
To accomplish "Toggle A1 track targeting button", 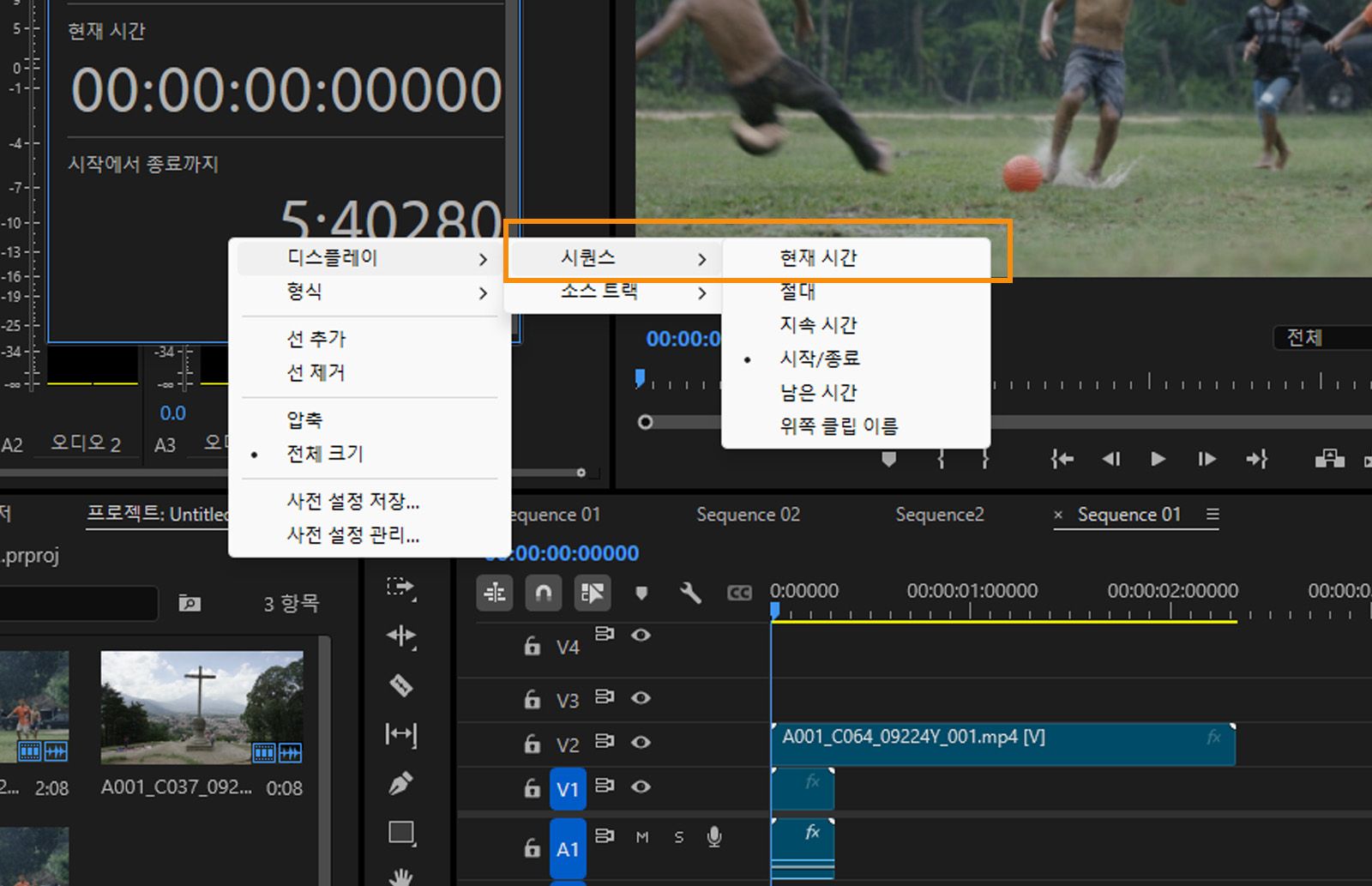I will (x=568, y=849).
